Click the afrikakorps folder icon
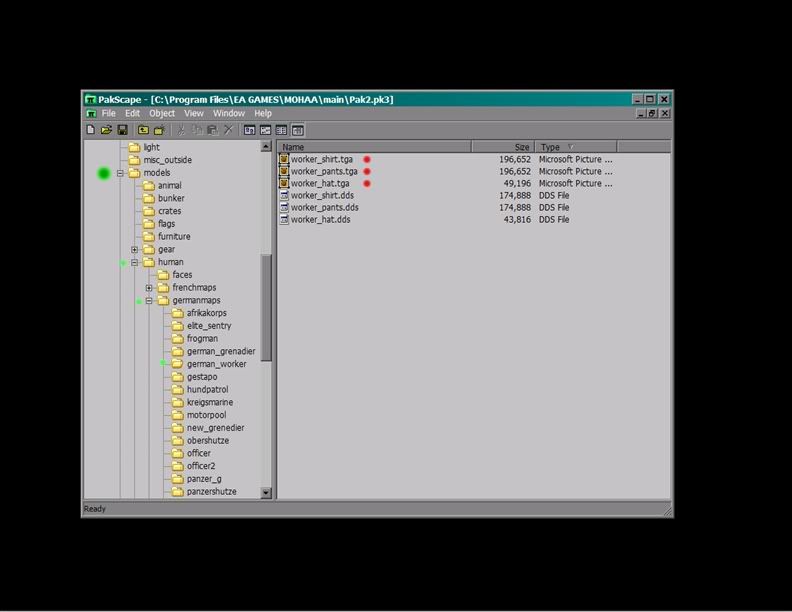This screenshot has height=612, width=792. [x=177, y=313]
